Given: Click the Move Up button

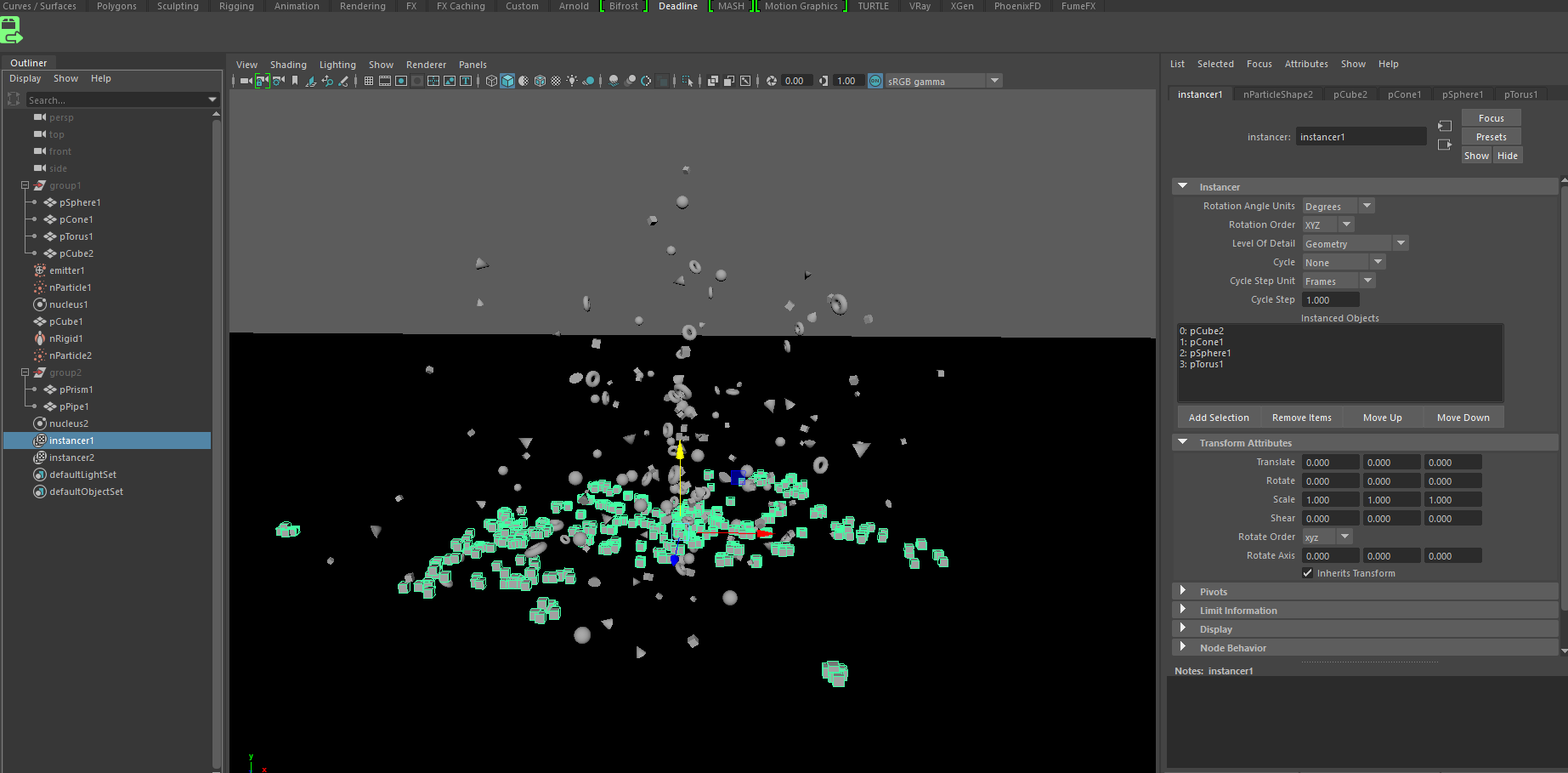Looking at the screenshot, I should coord(1383,418).
